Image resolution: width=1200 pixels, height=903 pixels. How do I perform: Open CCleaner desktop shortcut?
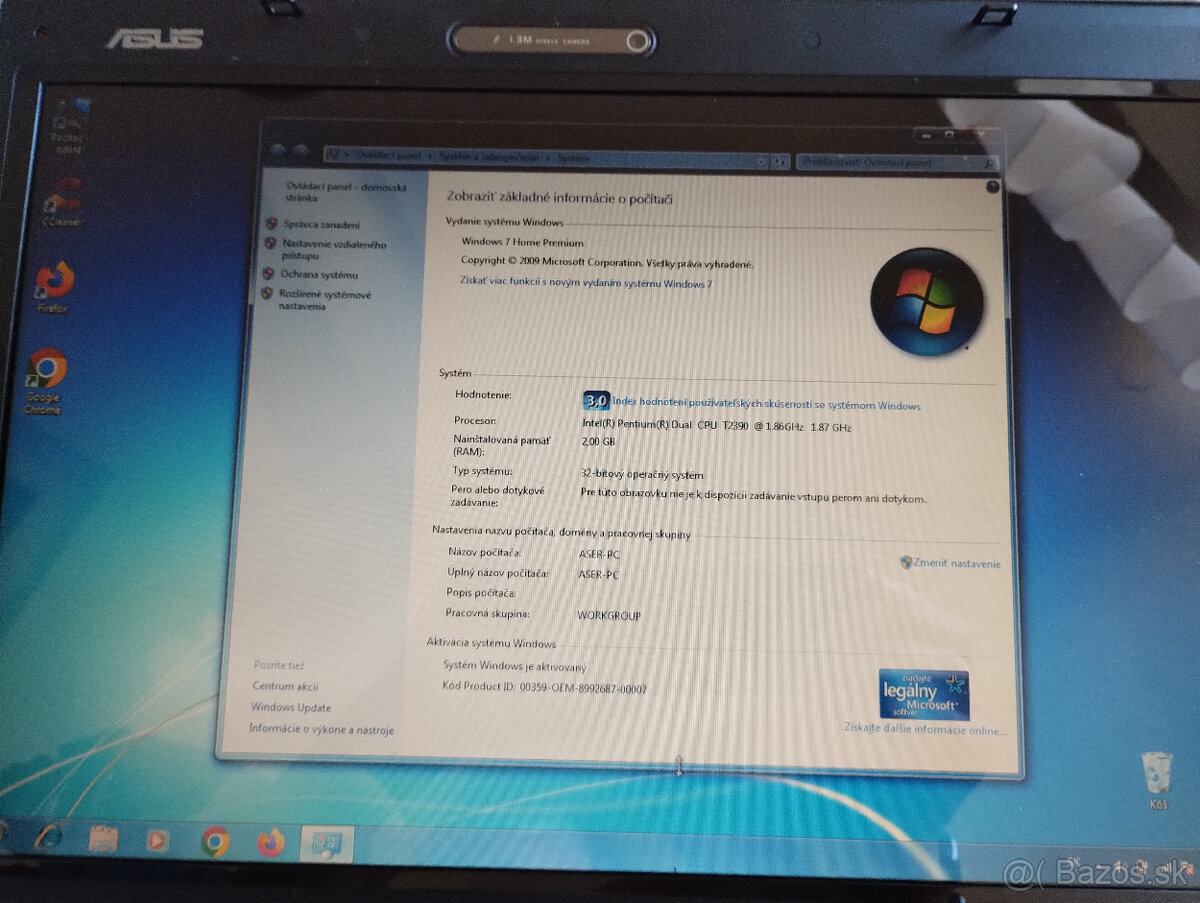point(66,198)
